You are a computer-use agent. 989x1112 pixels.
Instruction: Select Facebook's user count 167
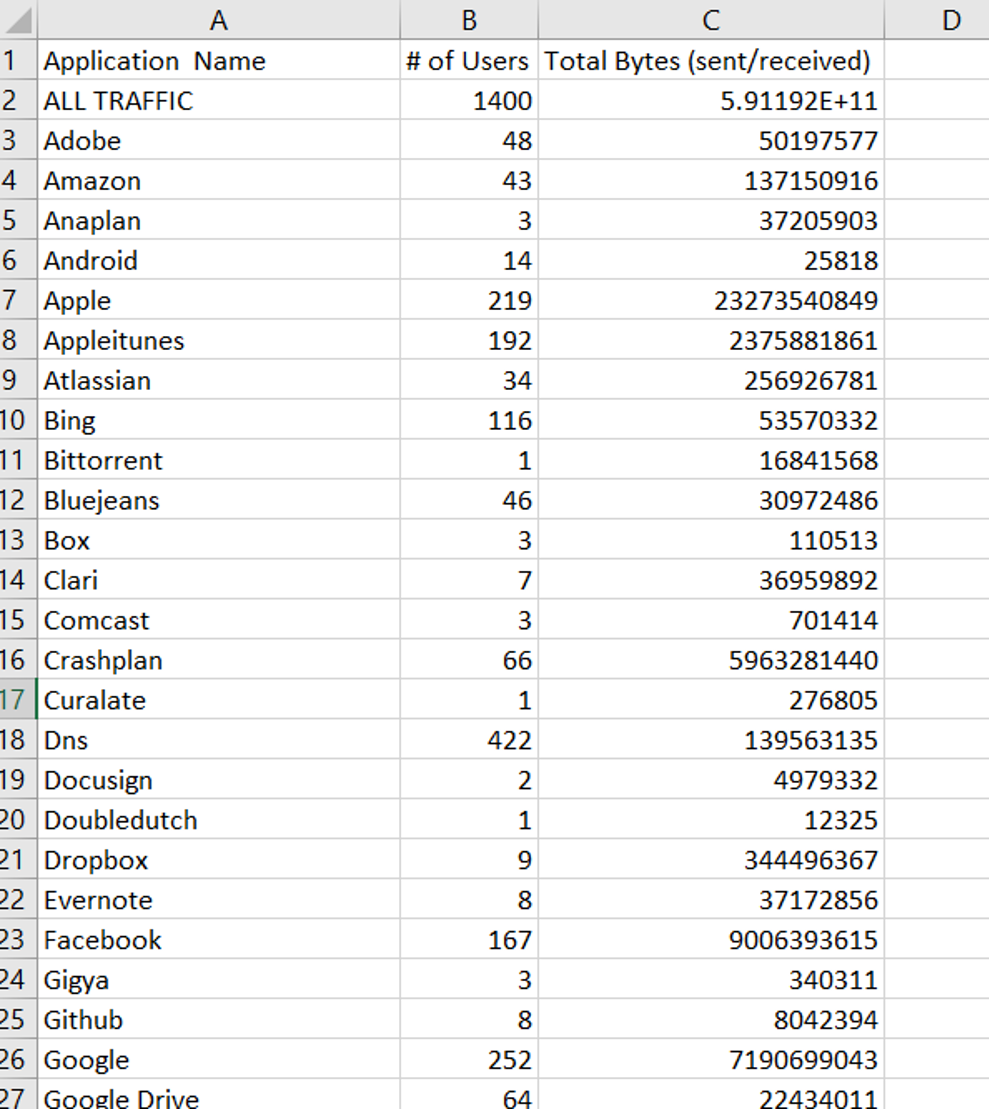tap(469, 940)
